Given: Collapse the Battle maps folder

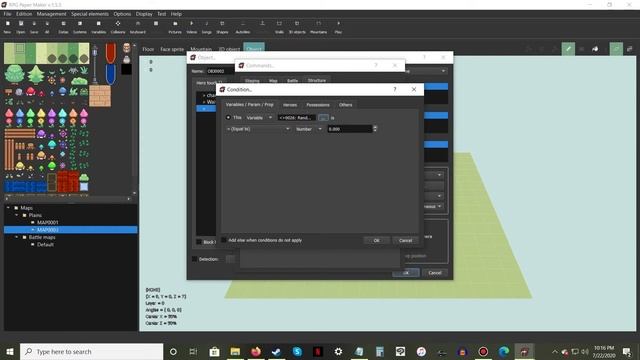Looking at the screenshot, I should (17, 237).
